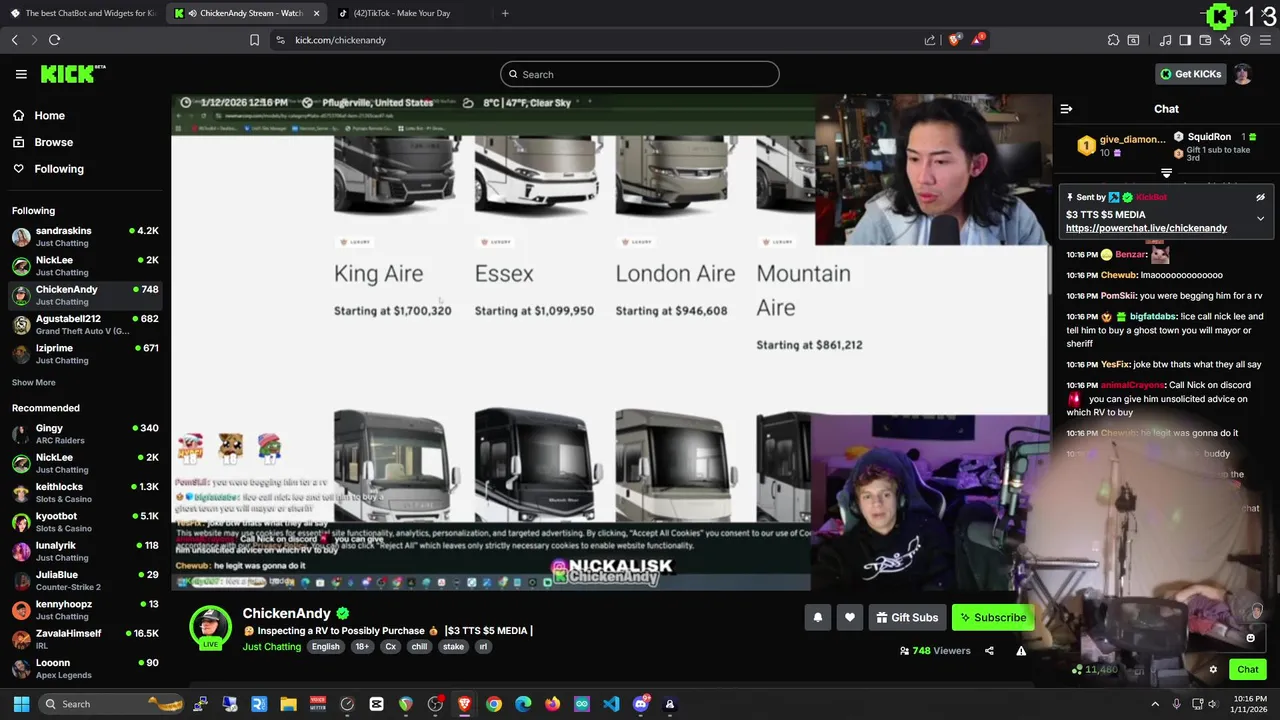Image resolution: width=1280 pixels, height=720 pixels.
Task: Click the Get KICKs button
Action: tap(1189, 74)
